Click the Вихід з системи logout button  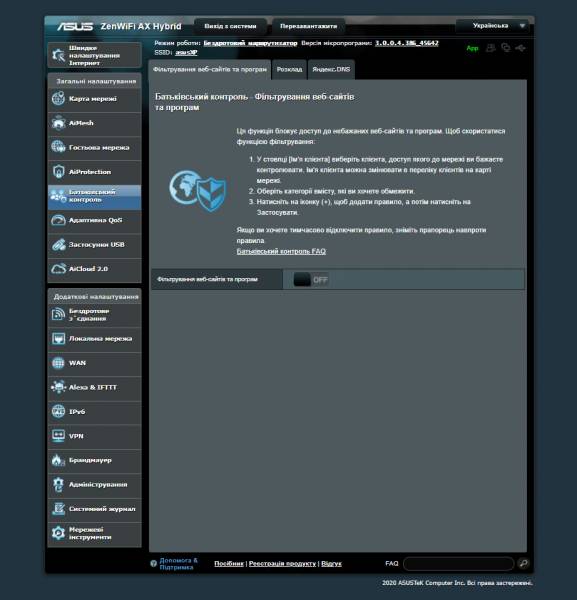pos(230,26)
